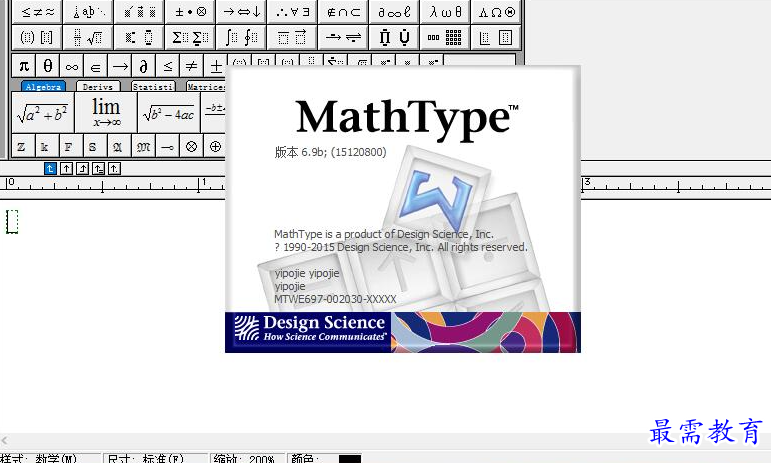
Task: Open the embellishments palette
Action: [x=139, y=12]
